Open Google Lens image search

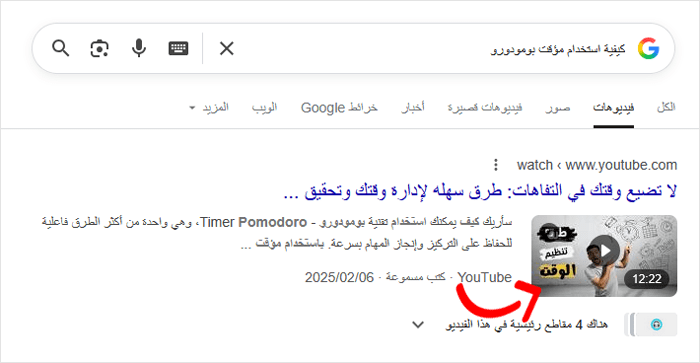[x=100, y=48]
